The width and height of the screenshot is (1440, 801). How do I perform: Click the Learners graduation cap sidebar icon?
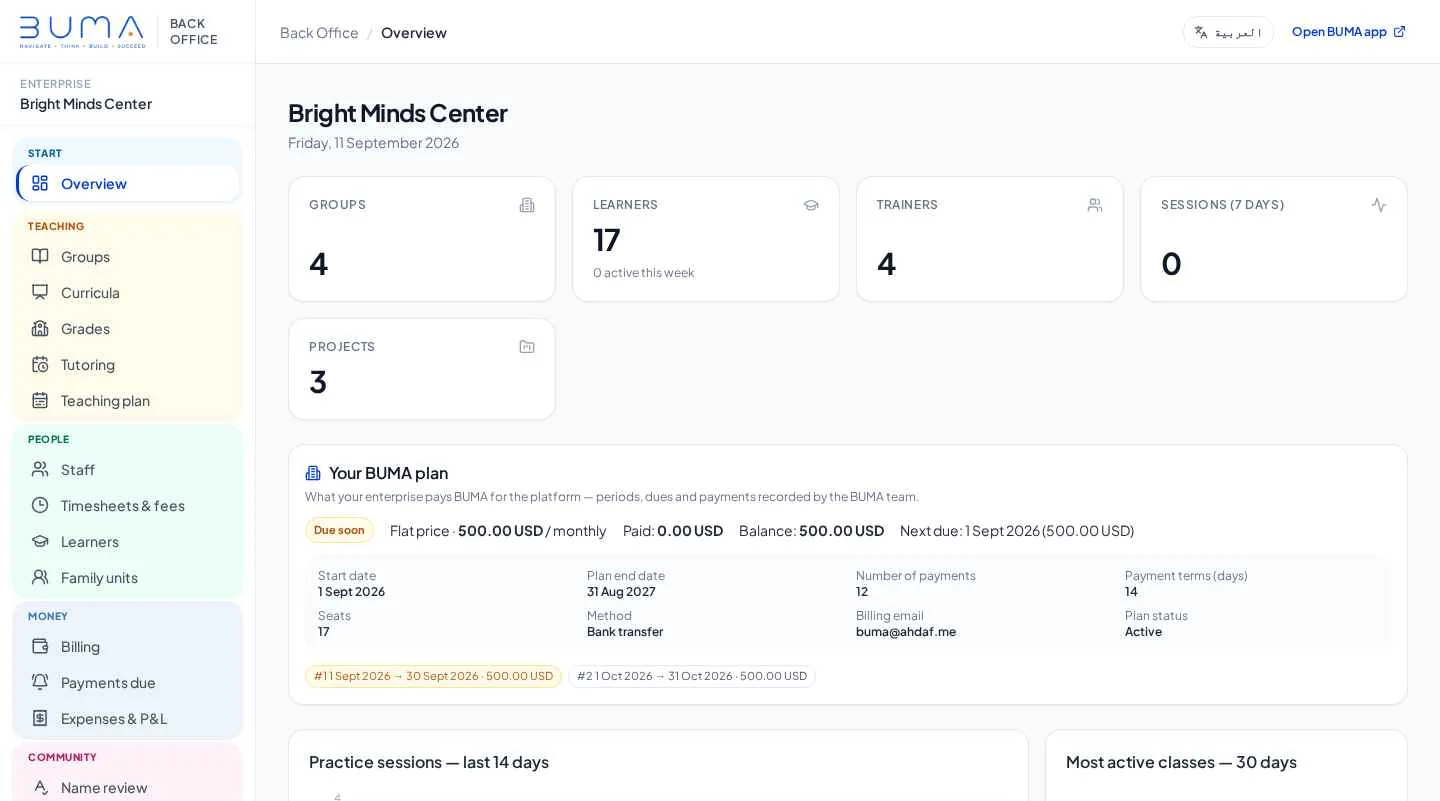coord(40,541)
